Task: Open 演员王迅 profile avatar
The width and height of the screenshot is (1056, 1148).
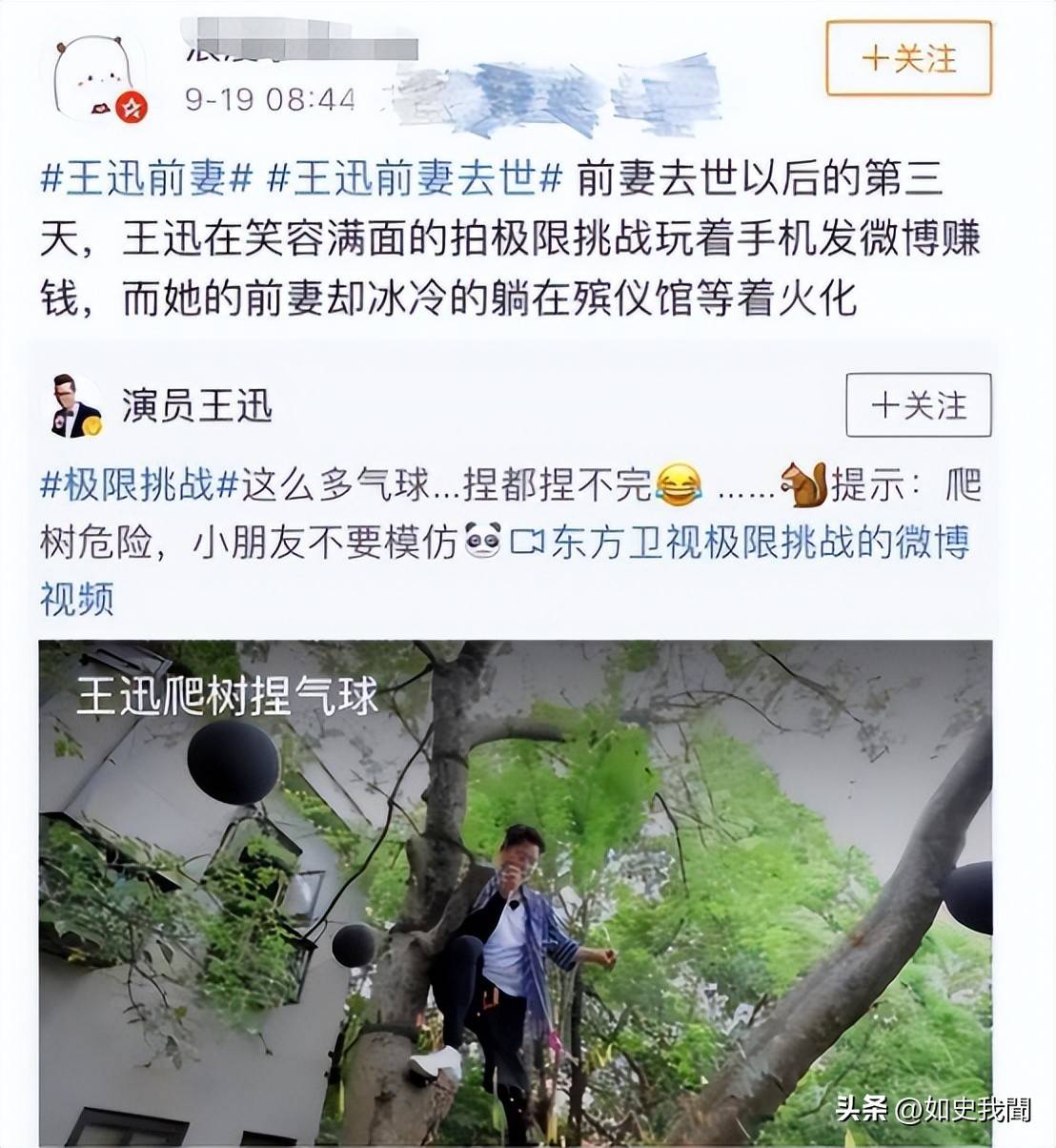Action: point(76,406)
